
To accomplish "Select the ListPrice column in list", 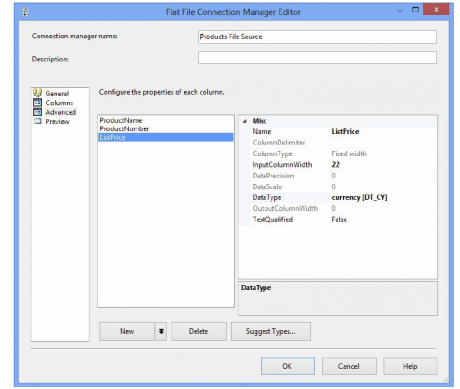I will pos(166,137).
